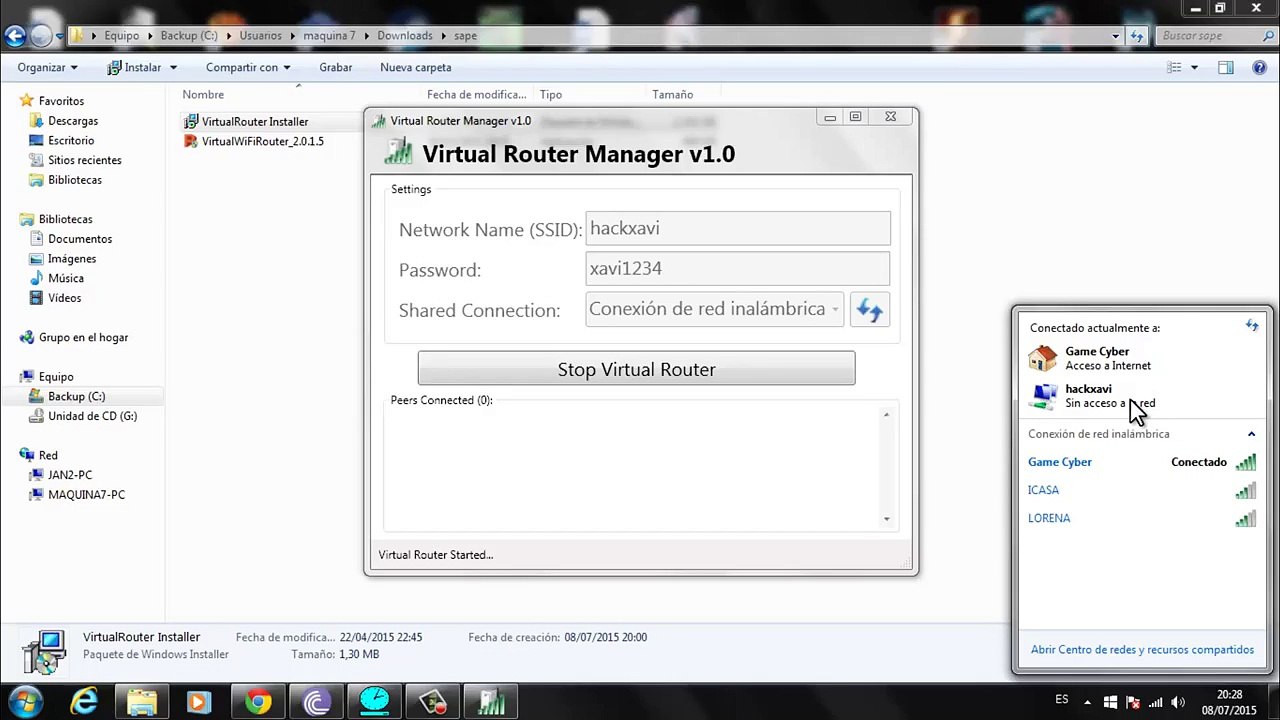1280x720 pixels.
Task: Open Explorer help with the question mark icon
Action: click(x=1259, y=67)
